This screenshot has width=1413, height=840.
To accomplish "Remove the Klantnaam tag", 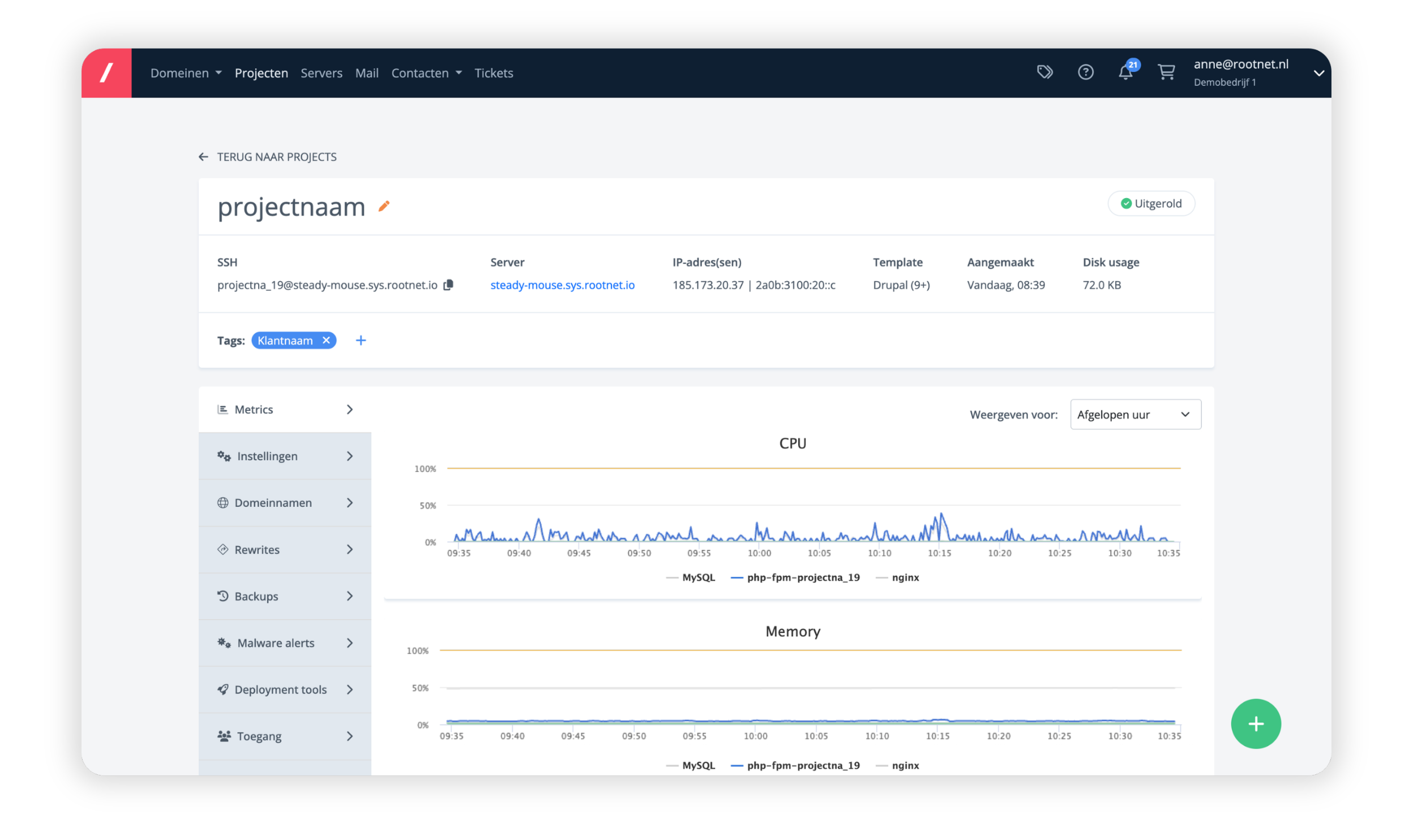I will (326, 340).
